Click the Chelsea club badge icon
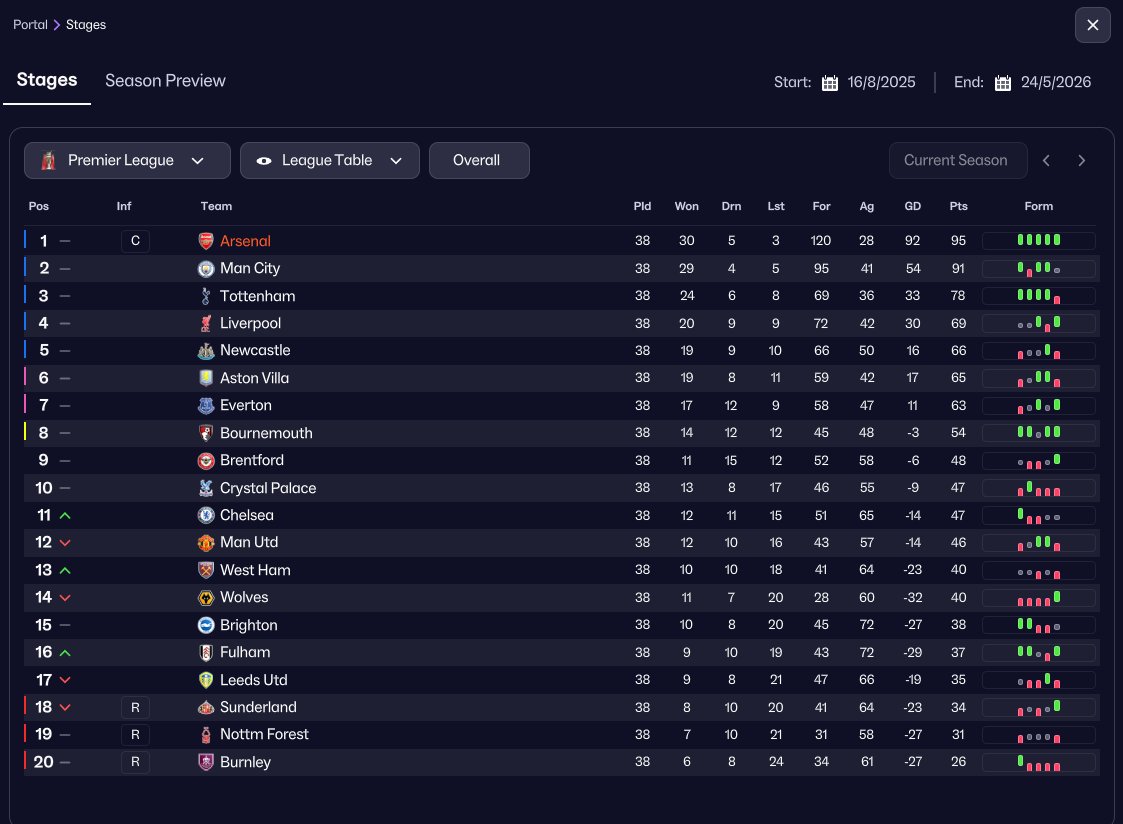This screenshot has width=1123, height=824. click(x=206, y=515)
